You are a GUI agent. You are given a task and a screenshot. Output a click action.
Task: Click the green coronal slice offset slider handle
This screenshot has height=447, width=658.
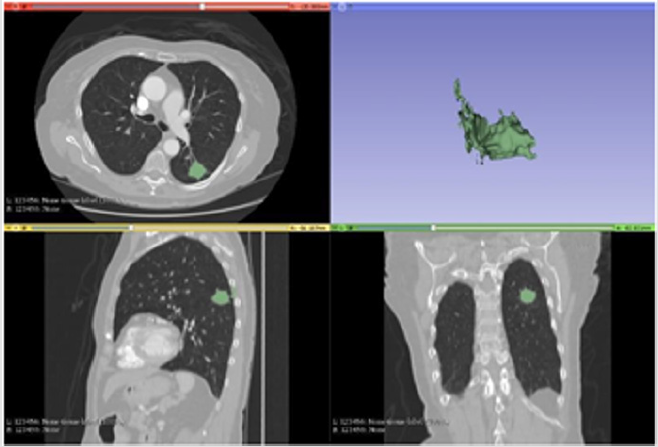point(433,228)
